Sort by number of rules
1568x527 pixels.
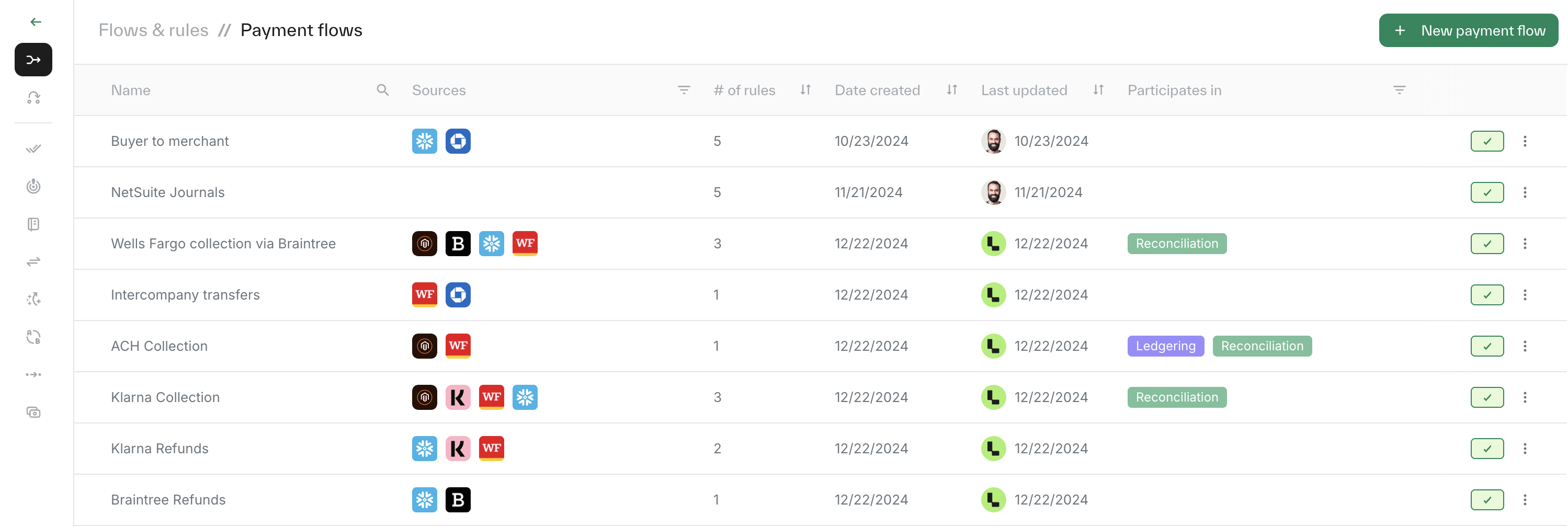point(805,90)
